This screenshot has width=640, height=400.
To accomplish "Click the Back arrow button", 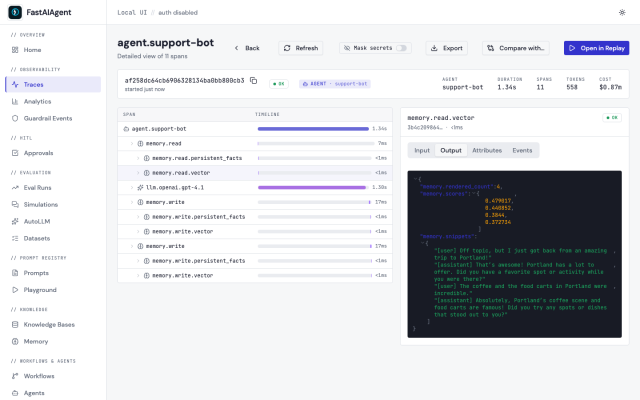I will click(x=247, y=48).
